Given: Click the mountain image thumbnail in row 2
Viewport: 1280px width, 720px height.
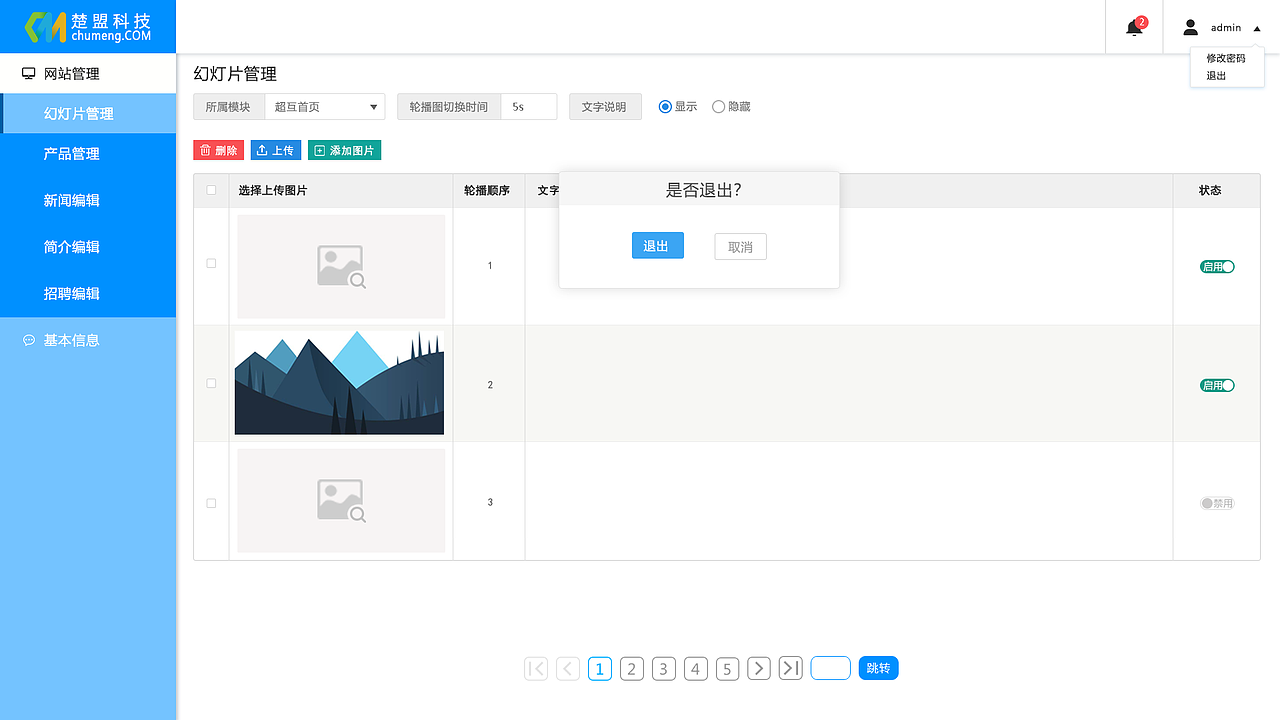Looking at the screenshot, I should pyautogui.click(x=339, y=383).
